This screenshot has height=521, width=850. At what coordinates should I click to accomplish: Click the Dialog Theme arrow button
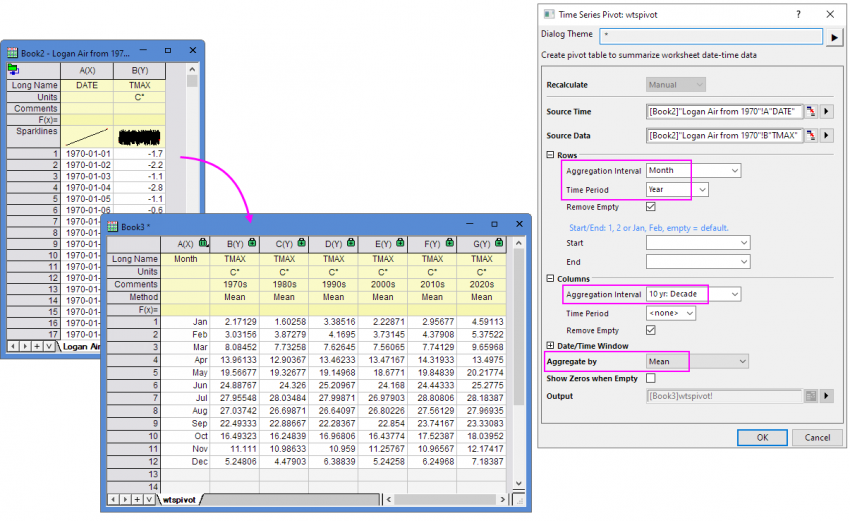coord(834,38)
